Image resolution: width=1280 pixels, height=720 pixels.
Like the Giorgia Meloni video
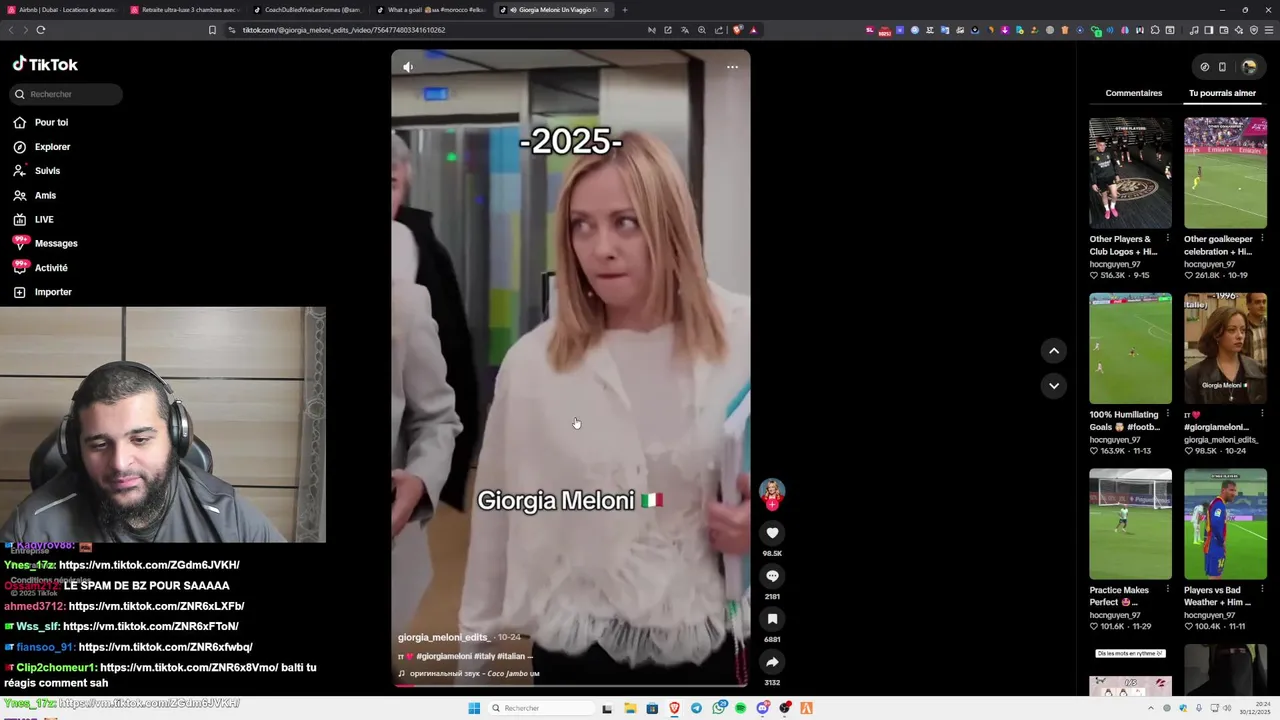pos(772,533)
